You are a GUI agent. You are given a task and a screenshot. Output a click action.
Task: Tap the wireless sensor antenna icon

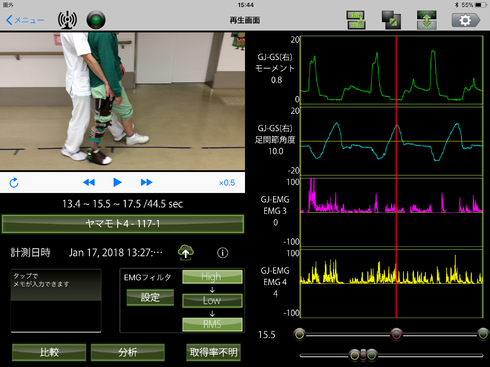67,20
